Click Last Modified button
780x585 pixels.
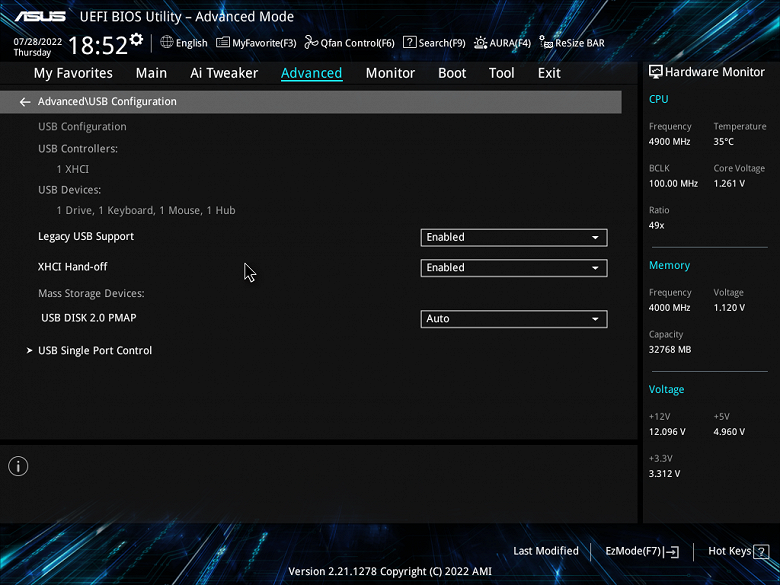click(546, 551)
